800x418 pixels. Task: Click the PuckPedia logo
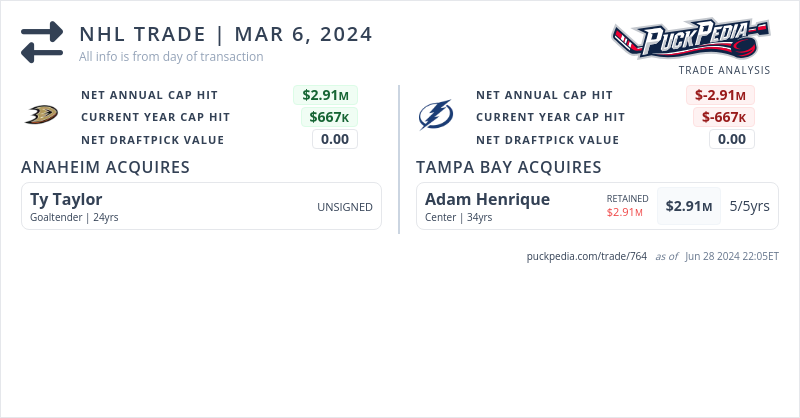[x=691, y=39]
